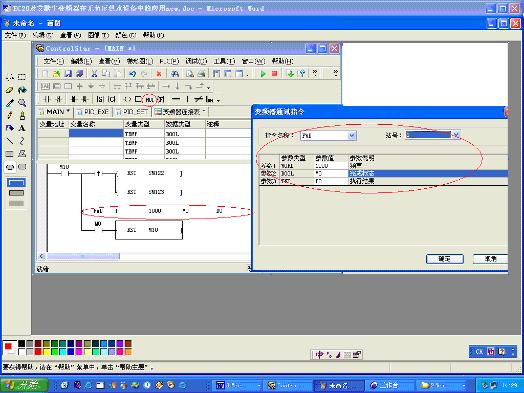Screen dimensions: 524x393
Task: Pick the yellow color swatch in palette
Action: click(46, 352)
